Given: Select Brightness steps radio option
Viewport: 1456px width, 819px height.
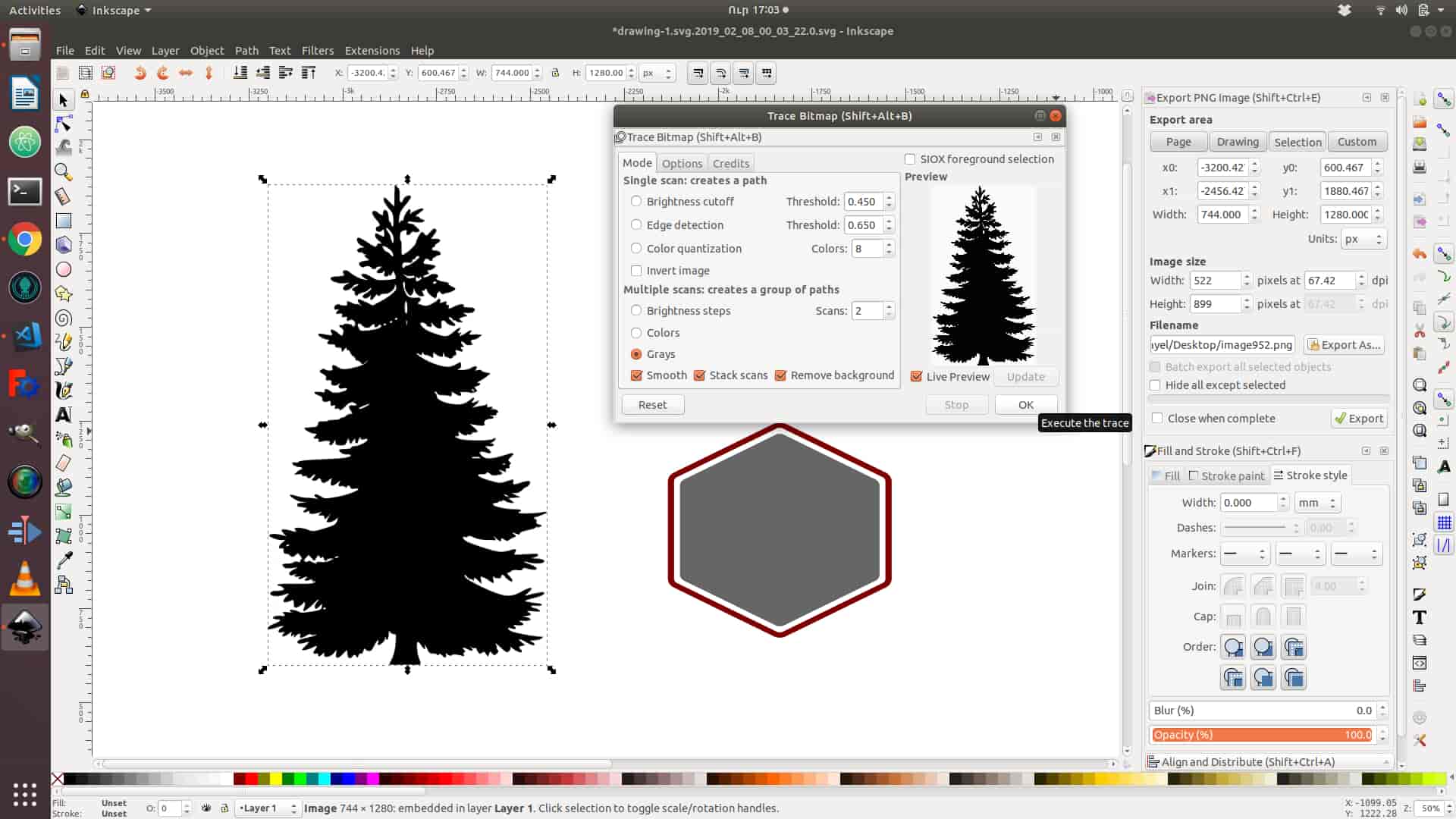Looking at the screenshot, I should tap(636, 311).
